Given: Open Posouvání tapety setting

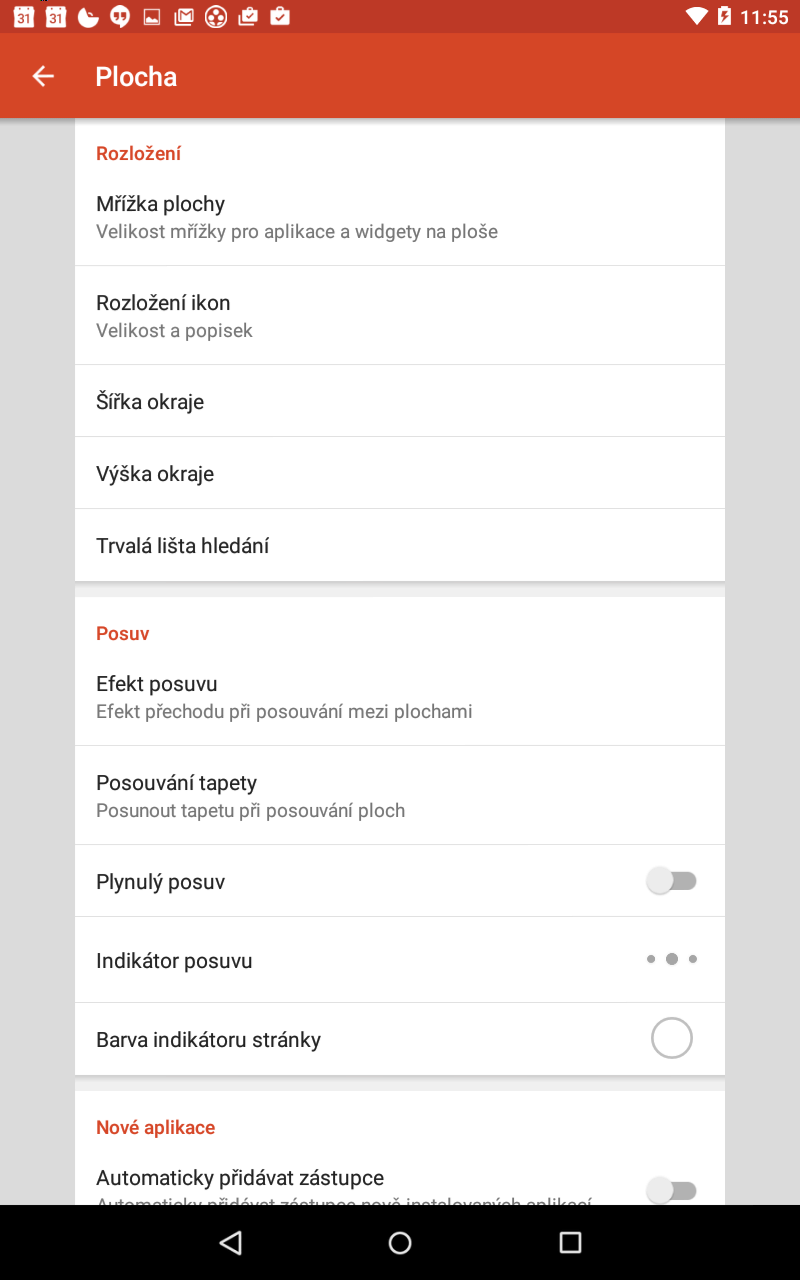Looking at the screenshot, I should tap(400, 795).
